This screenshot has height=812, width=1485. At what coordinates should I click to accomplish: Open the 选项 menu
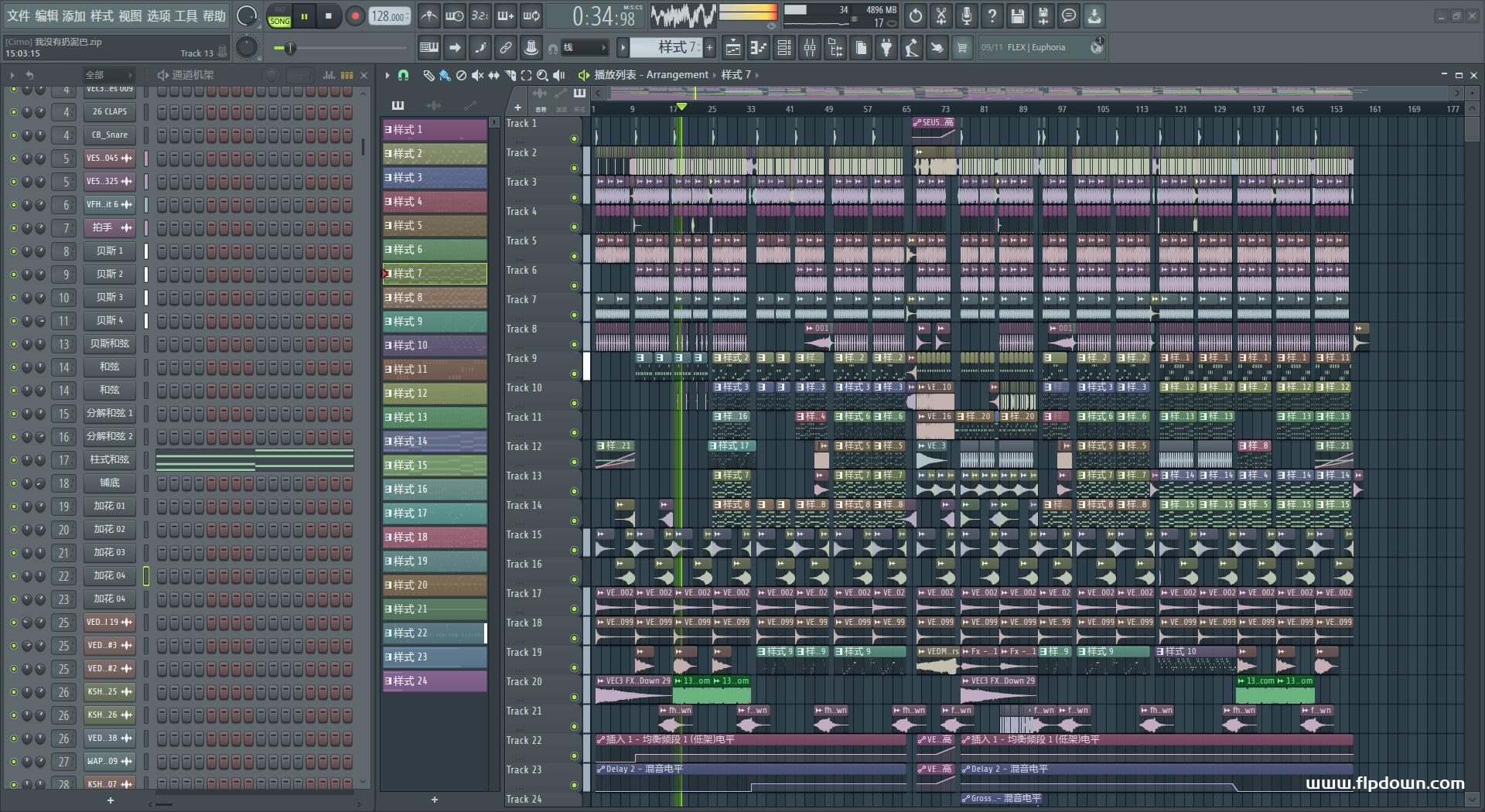point(158,16)
